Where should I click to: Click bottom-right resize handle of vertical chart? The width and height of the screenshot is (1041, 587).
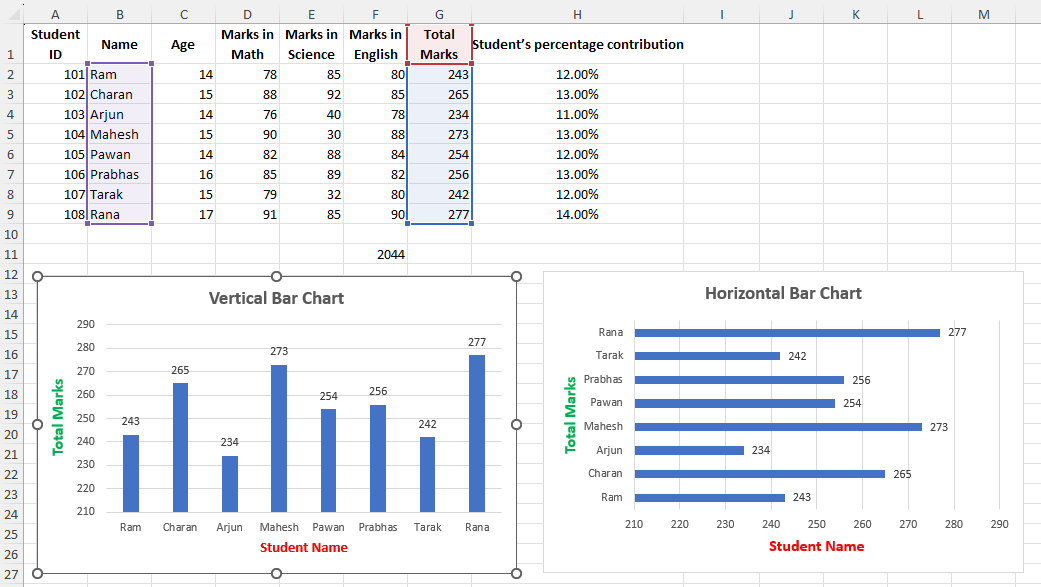(x=516, y=573)
